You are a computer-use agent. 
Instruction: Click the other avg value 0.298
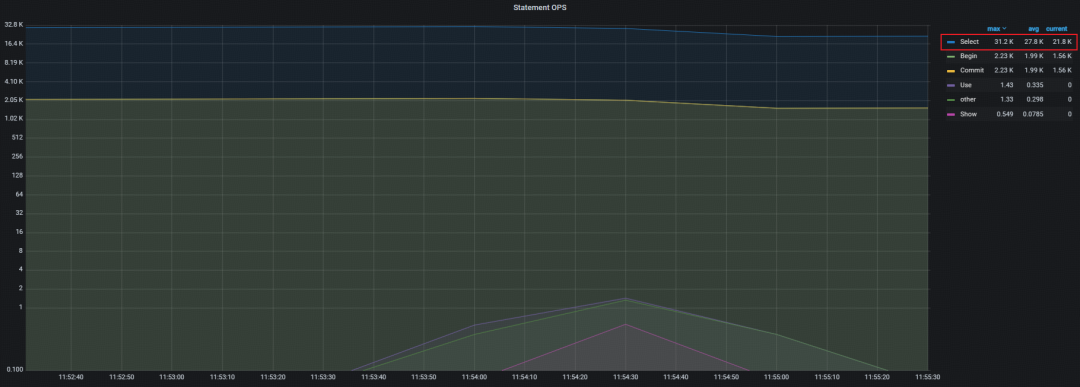(x=1035, y=99)
